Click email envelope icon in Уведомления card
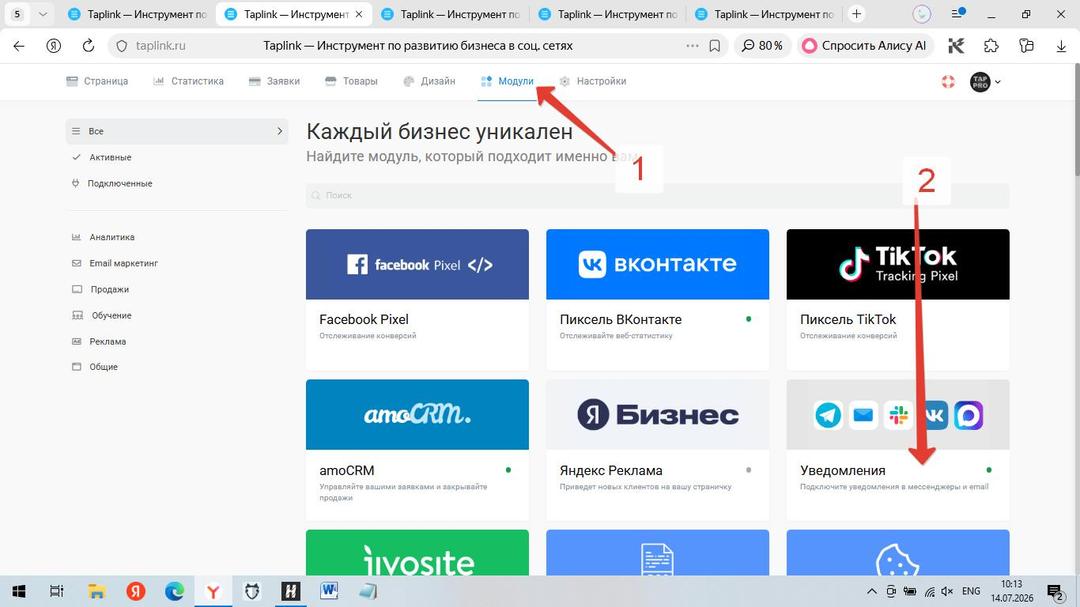Viewport: 1080px width, 607px height. point(863,415)
